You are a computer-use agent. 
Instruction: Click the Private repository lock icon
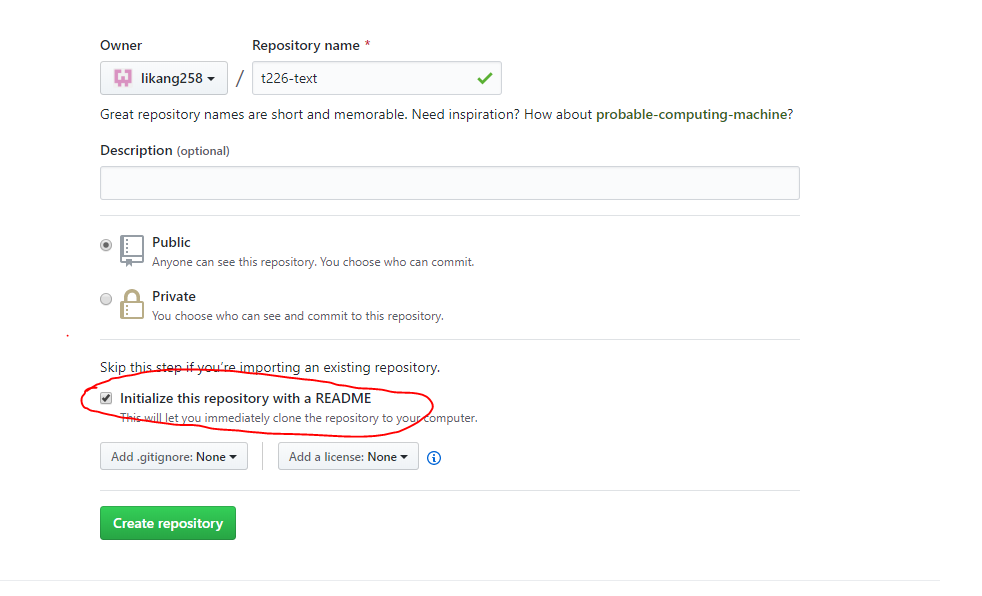pyautogui.click(x=132, y=304)
